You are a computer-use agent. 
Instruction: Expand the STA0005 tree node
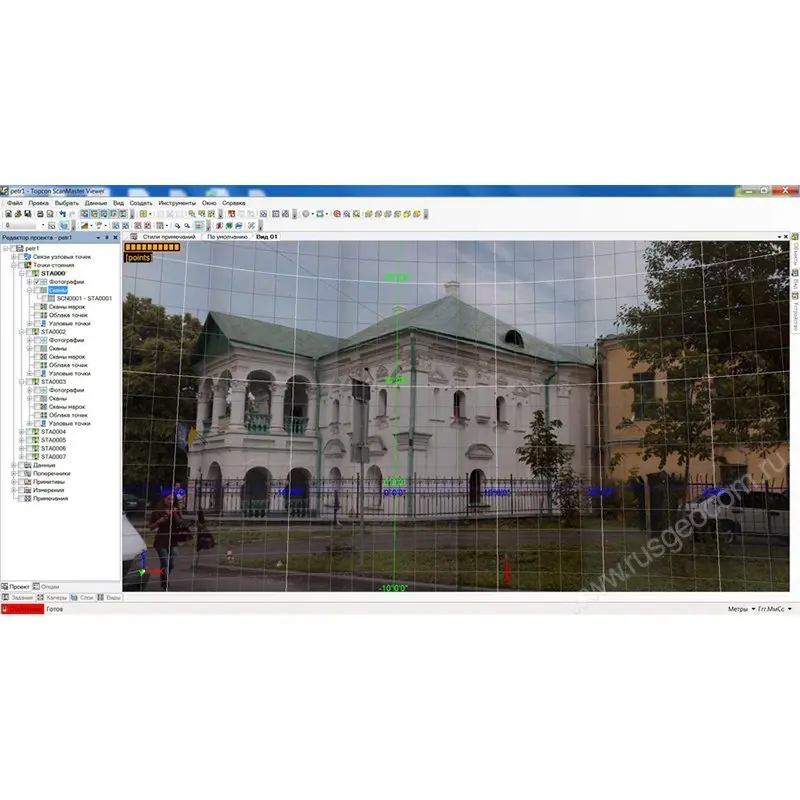pos(22,440)
